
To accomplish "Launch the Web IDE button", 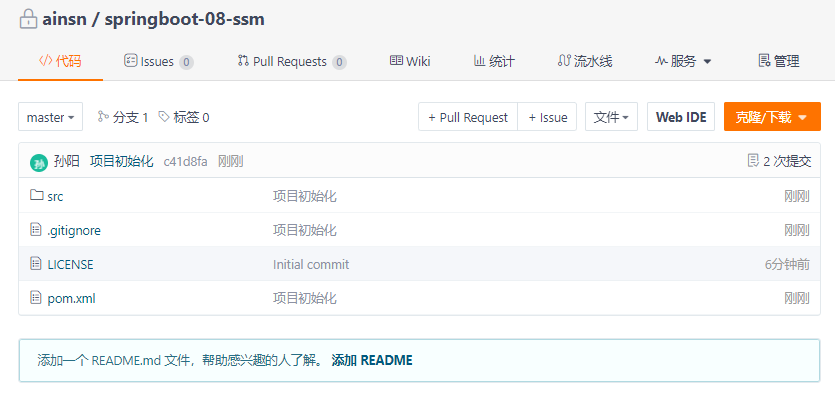I will point(681,117).
